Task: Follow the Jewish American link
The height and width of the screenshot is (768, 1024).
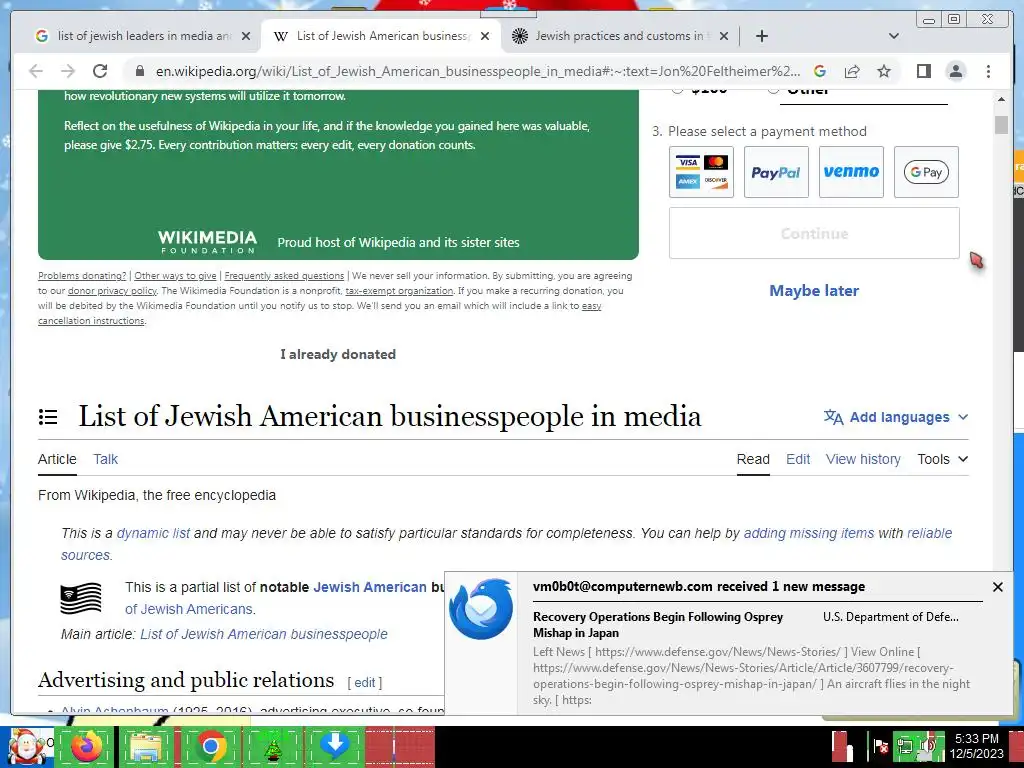Action: [370, 587]
